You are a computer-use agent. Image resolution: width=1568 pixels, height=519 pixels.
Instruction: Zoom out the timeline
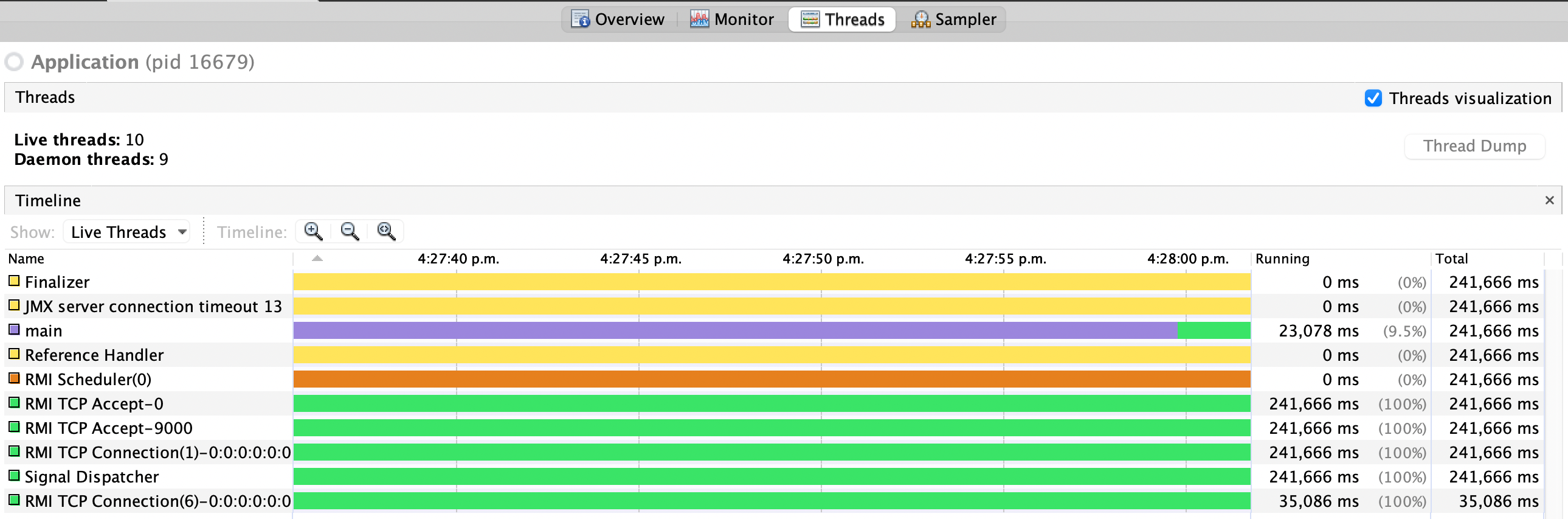click(x=350, y=231)
